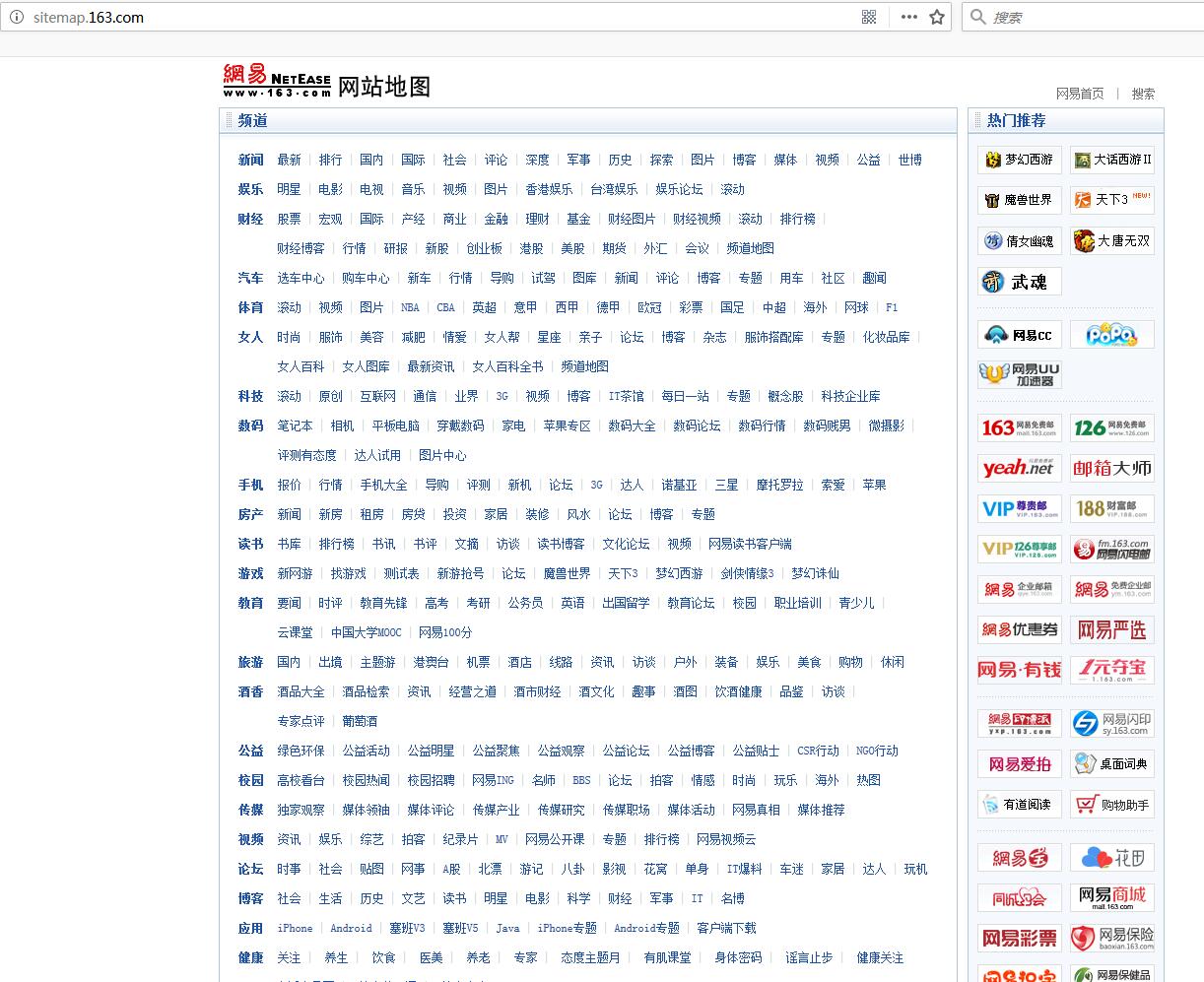The height and width of the screenshot is (982, 1204).
Task: Open the 武魂 game icon link
Action: 1020,282
